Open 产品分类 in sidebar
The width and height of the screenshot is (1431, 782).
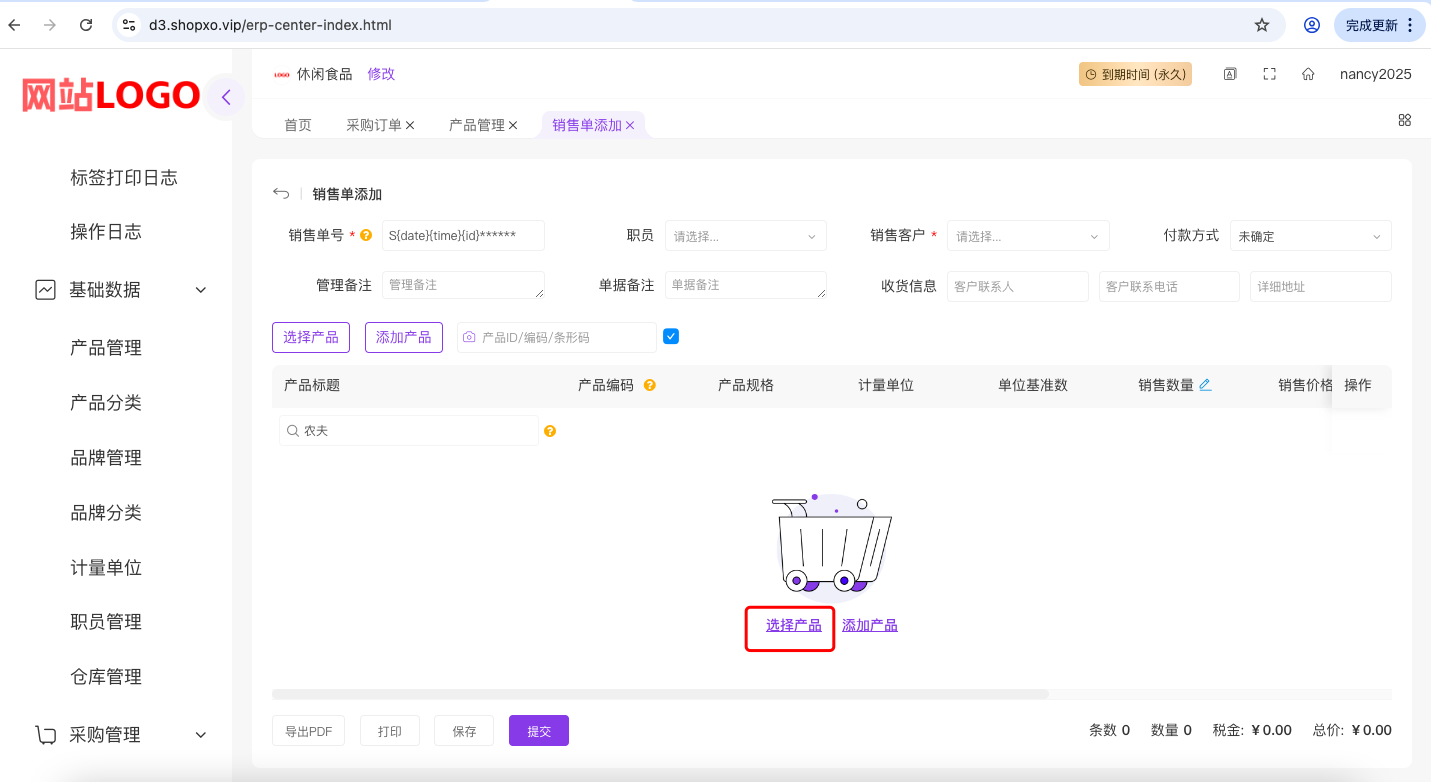click(x=106, y=403)
